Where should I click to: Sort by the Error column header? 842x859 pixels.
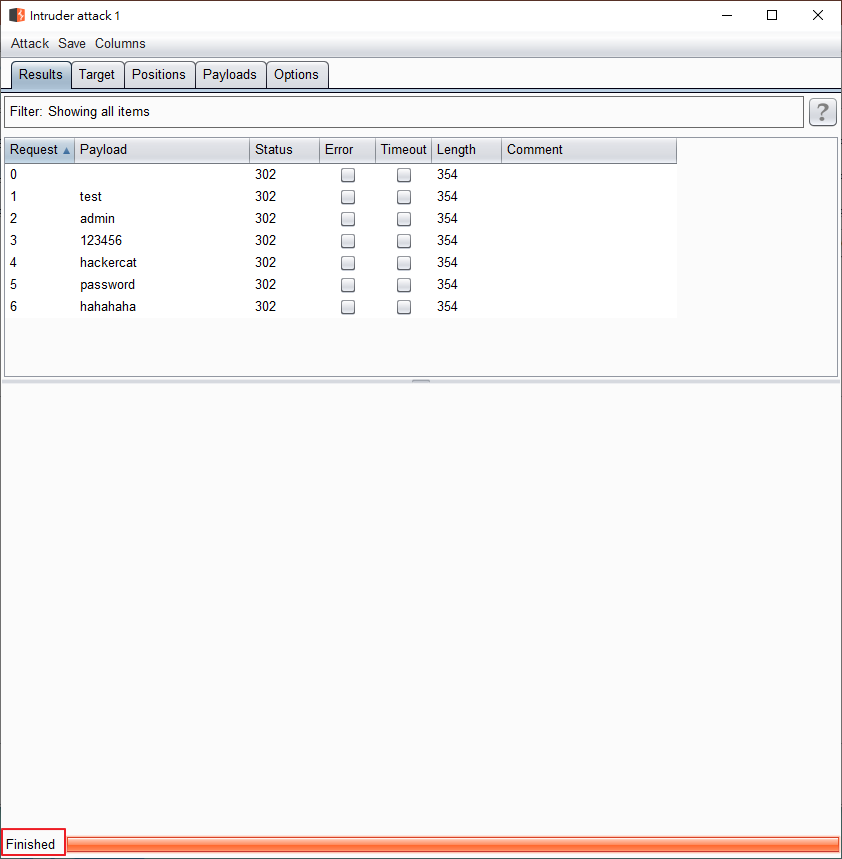348,150
